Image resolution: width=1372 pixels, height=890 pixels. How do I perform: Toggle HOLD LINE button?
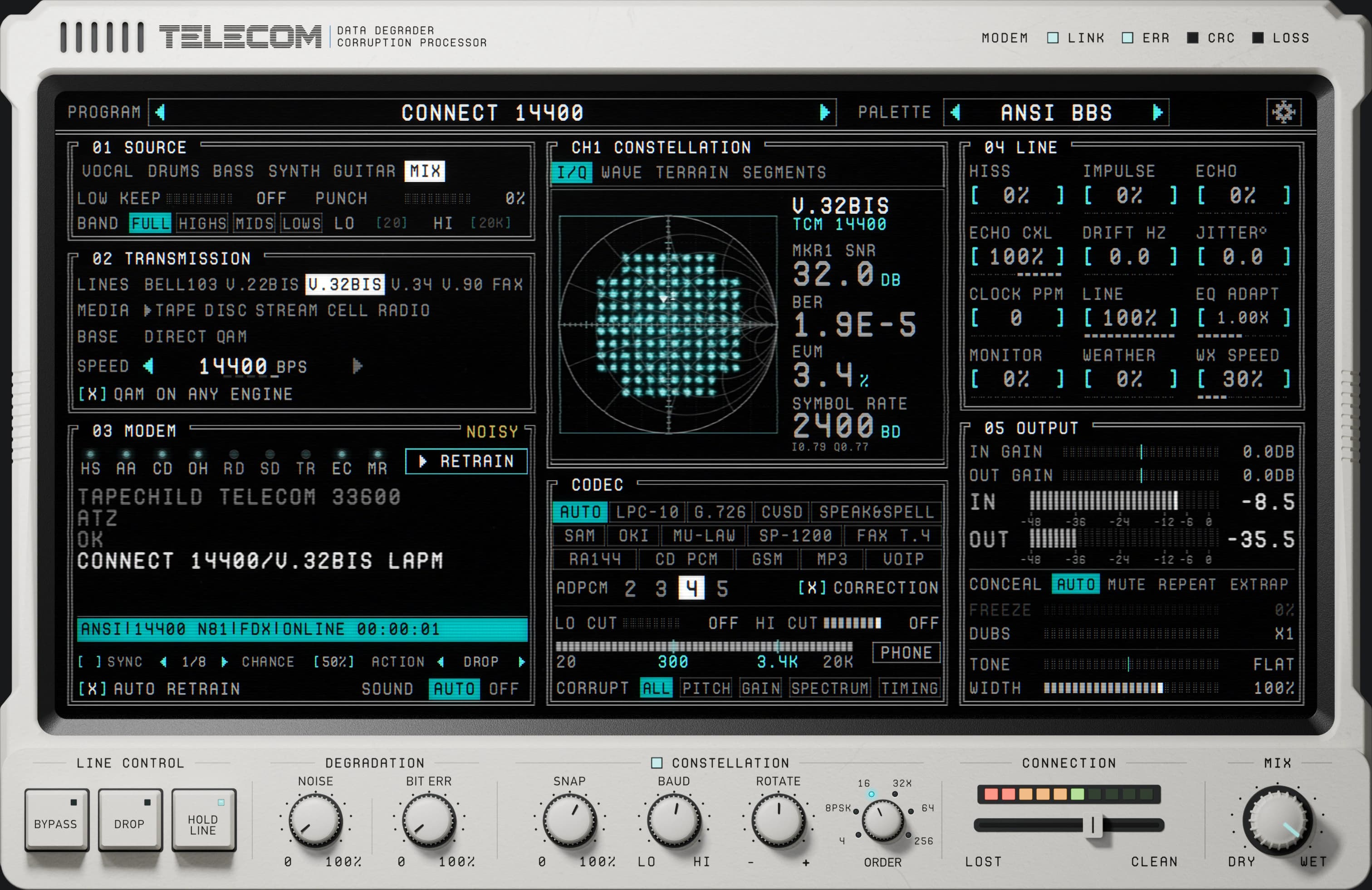click(x=204, y=819)
